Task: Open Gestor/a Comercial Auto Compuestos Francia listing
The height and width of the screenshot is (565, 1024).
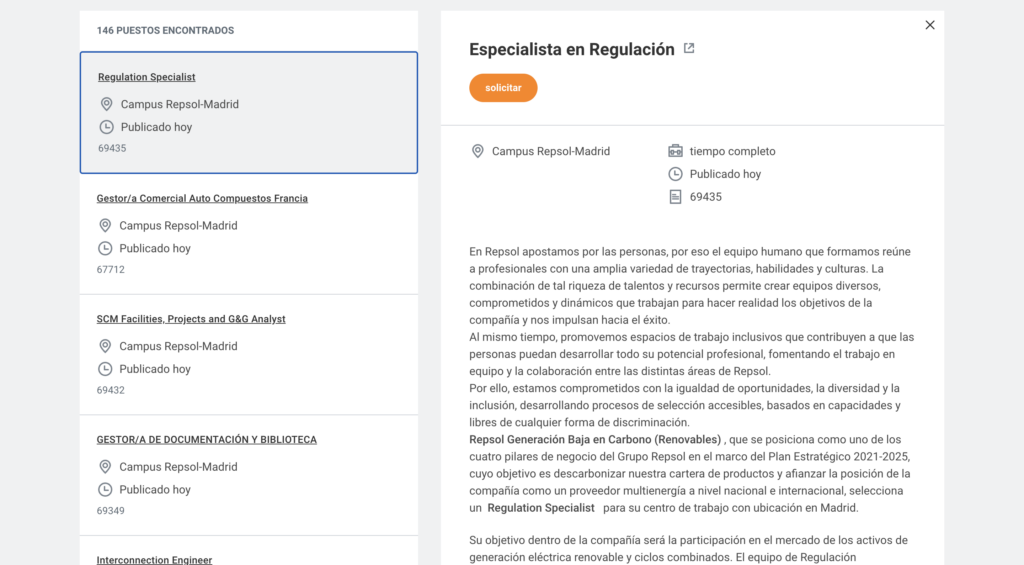Action: [x=202, y=198]
